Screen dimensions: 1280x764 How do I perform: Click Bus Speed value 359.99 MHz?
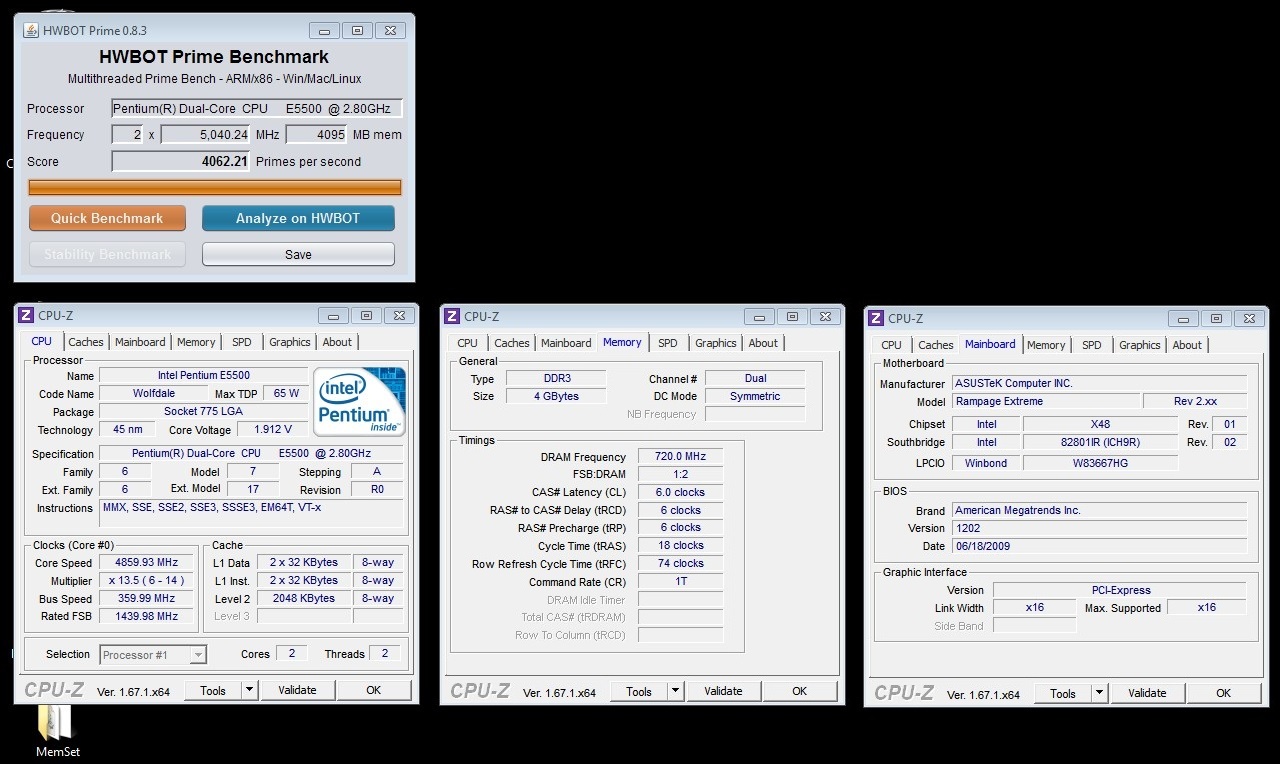tap(147, 598)
